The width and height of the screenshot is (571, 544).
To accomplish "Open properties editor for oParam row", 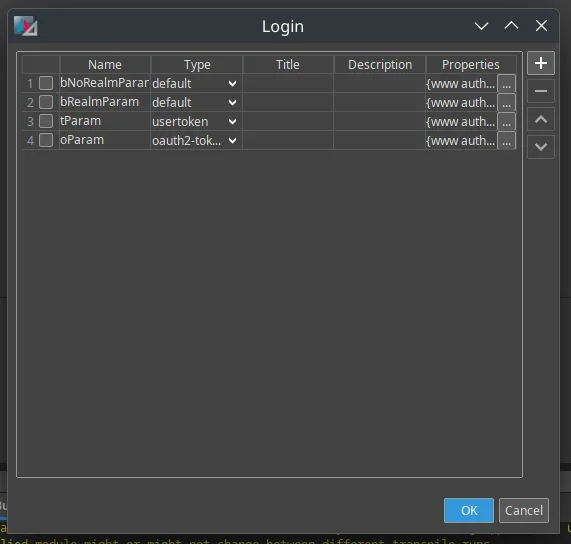I will coord(506,141).
